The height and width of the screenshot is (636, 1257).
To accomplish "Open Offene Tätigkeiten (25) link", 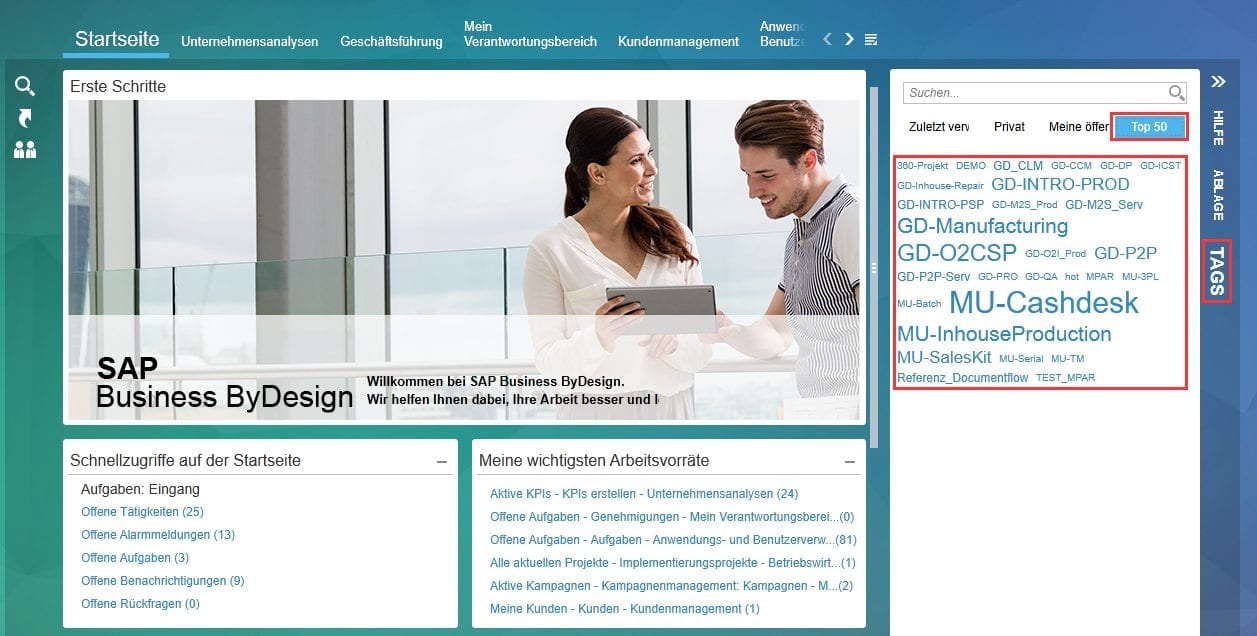I will tap(142, 512).
